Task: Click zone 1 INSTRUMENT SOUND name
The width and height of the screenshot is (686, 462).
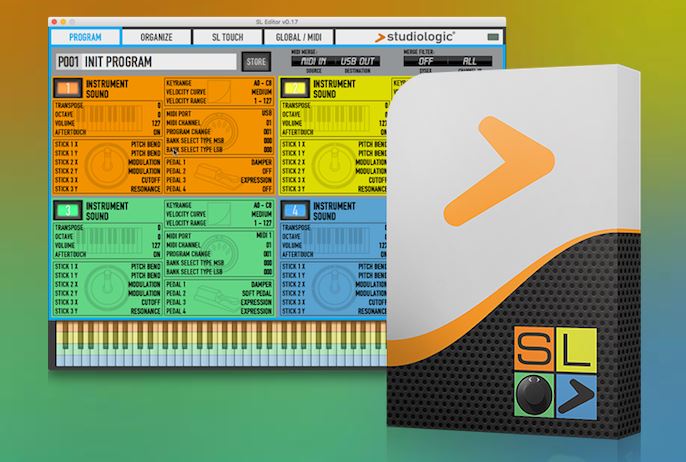Action: click(x=107, y=89)
